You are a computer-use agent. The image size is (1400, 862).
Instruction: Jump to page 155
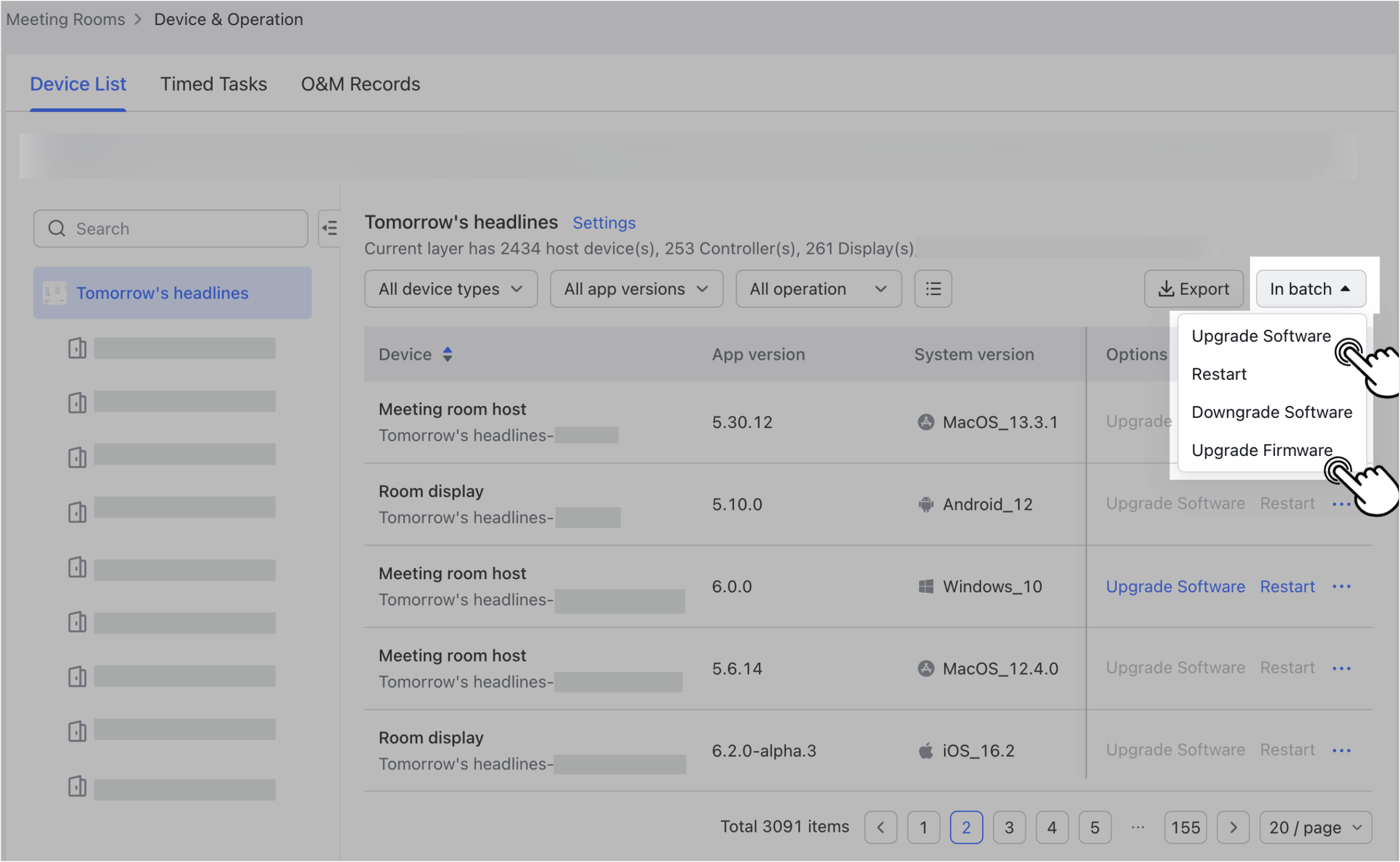(1185, 827)
